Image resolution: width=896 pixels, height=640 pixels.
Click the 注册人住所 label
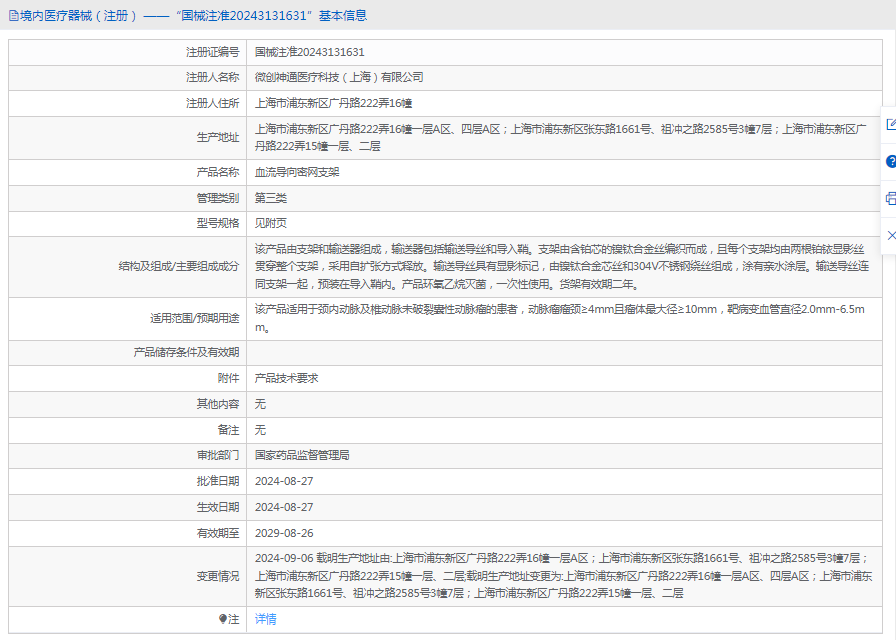(x=212, y=103)
